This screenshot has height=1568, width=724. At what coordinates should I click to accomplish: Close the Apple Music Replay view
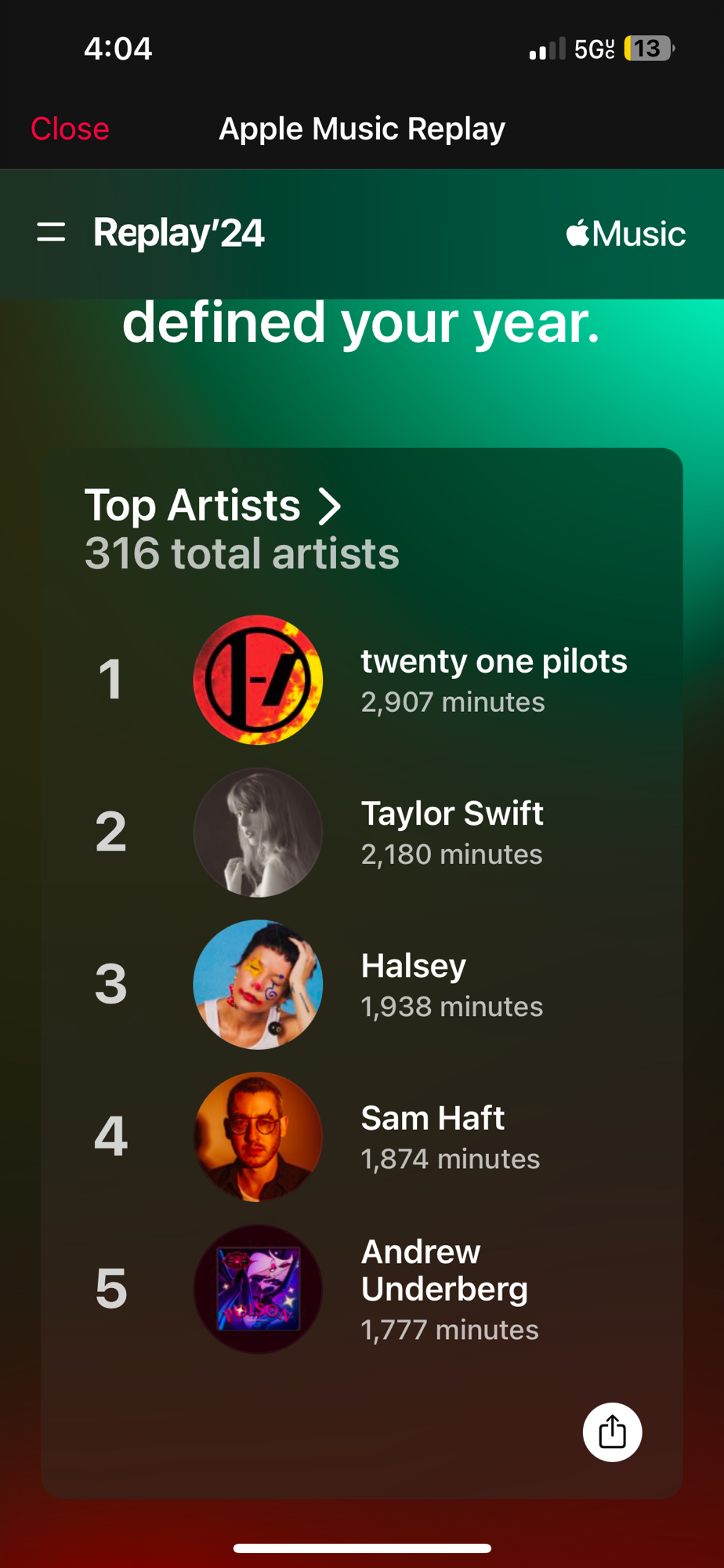(x=70, y=129)
